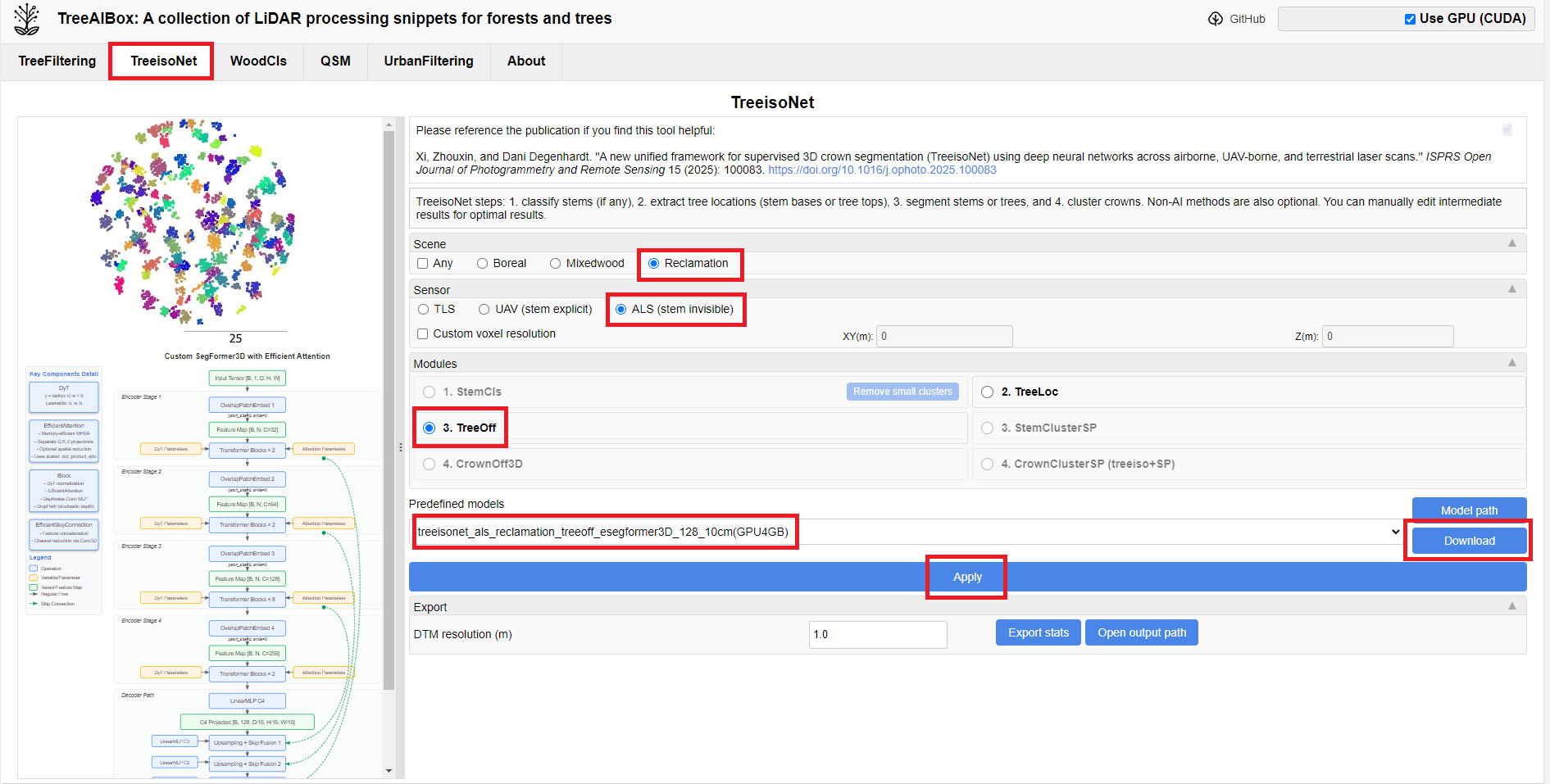Select module 4. CrownClusterSP (treeiso+SP)
Image resolution: width=1550 pixels, height=784 pixels.
pos(987,464)
